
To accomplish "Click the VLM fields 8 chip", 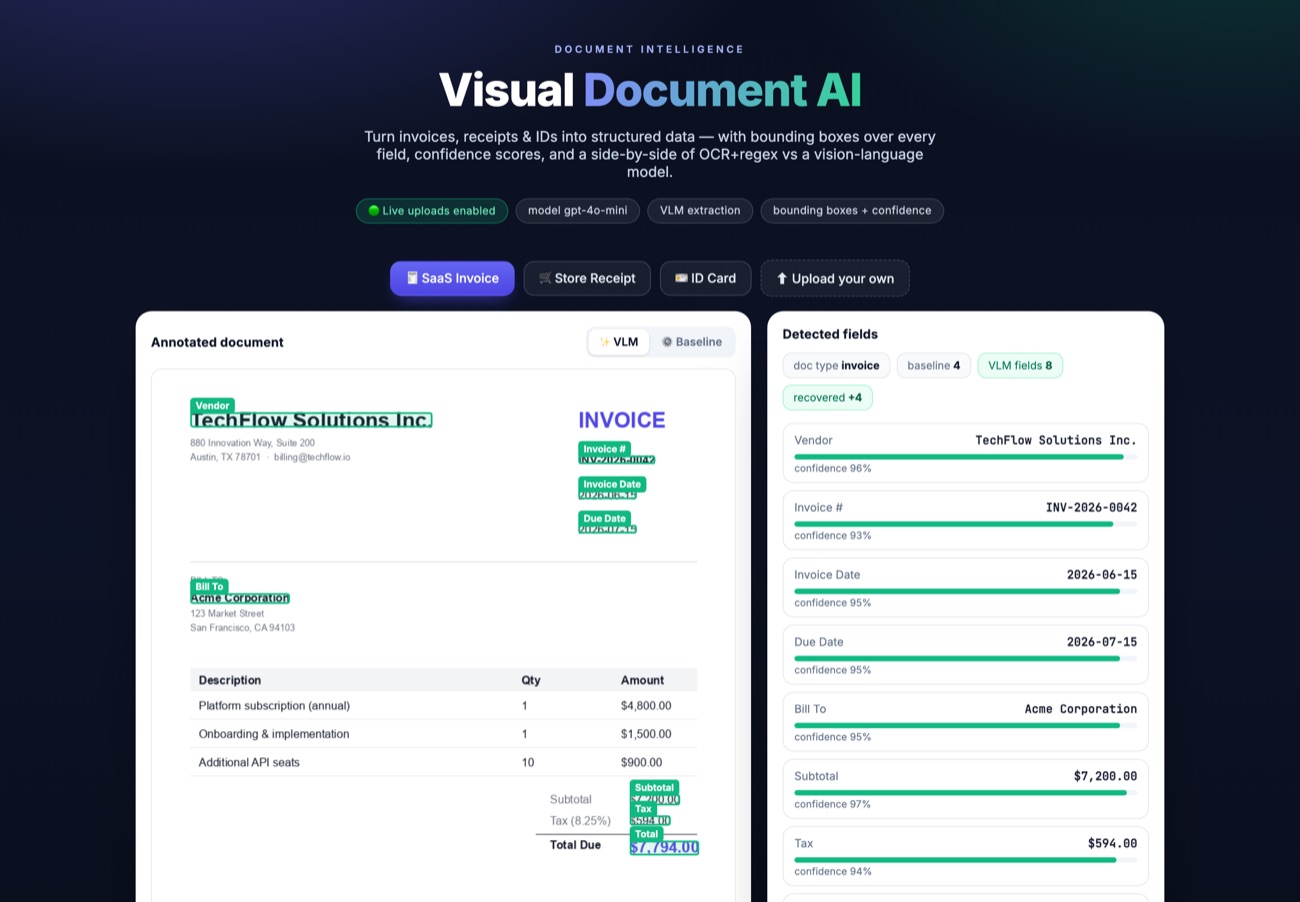I will 1020,365.
